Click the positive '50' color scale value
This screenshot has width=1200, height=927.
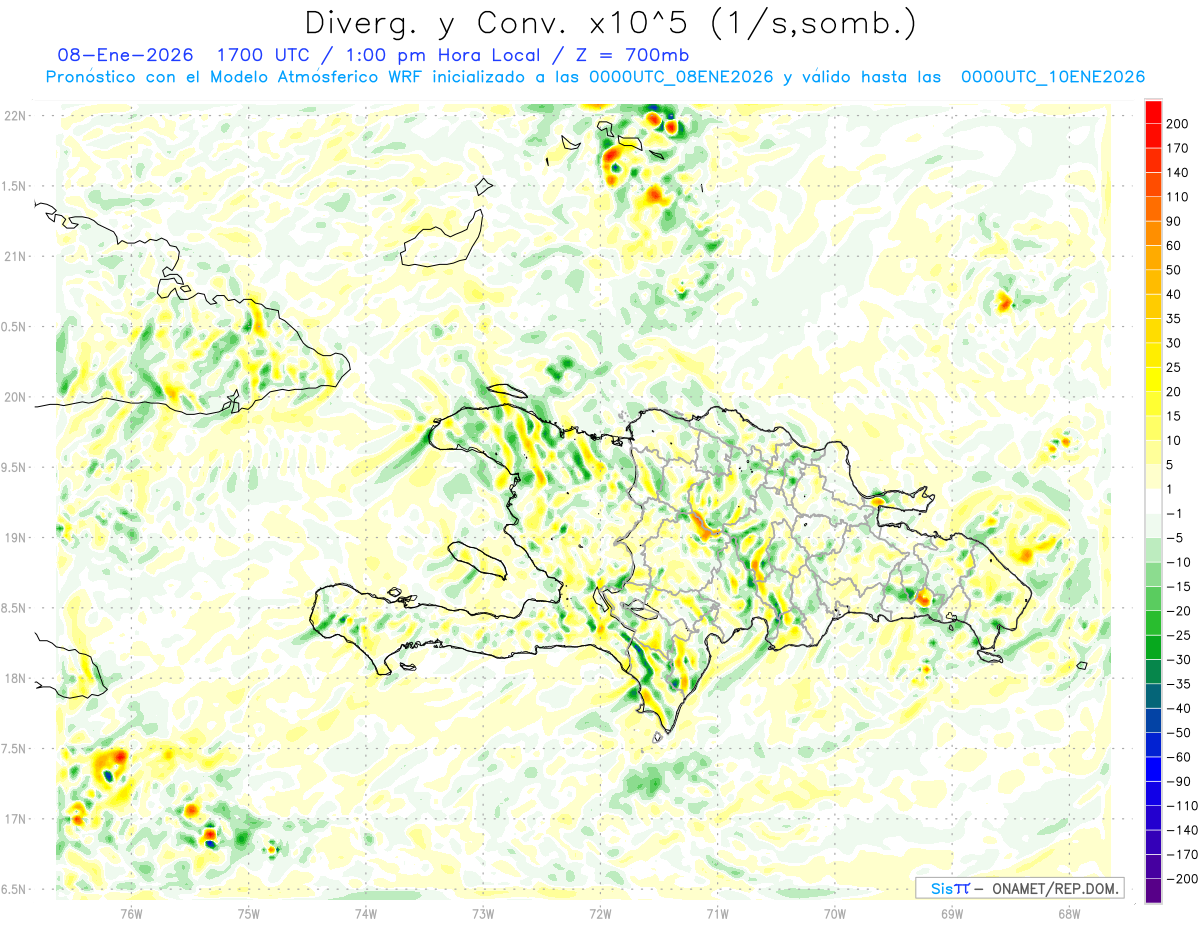(1174, 270)
